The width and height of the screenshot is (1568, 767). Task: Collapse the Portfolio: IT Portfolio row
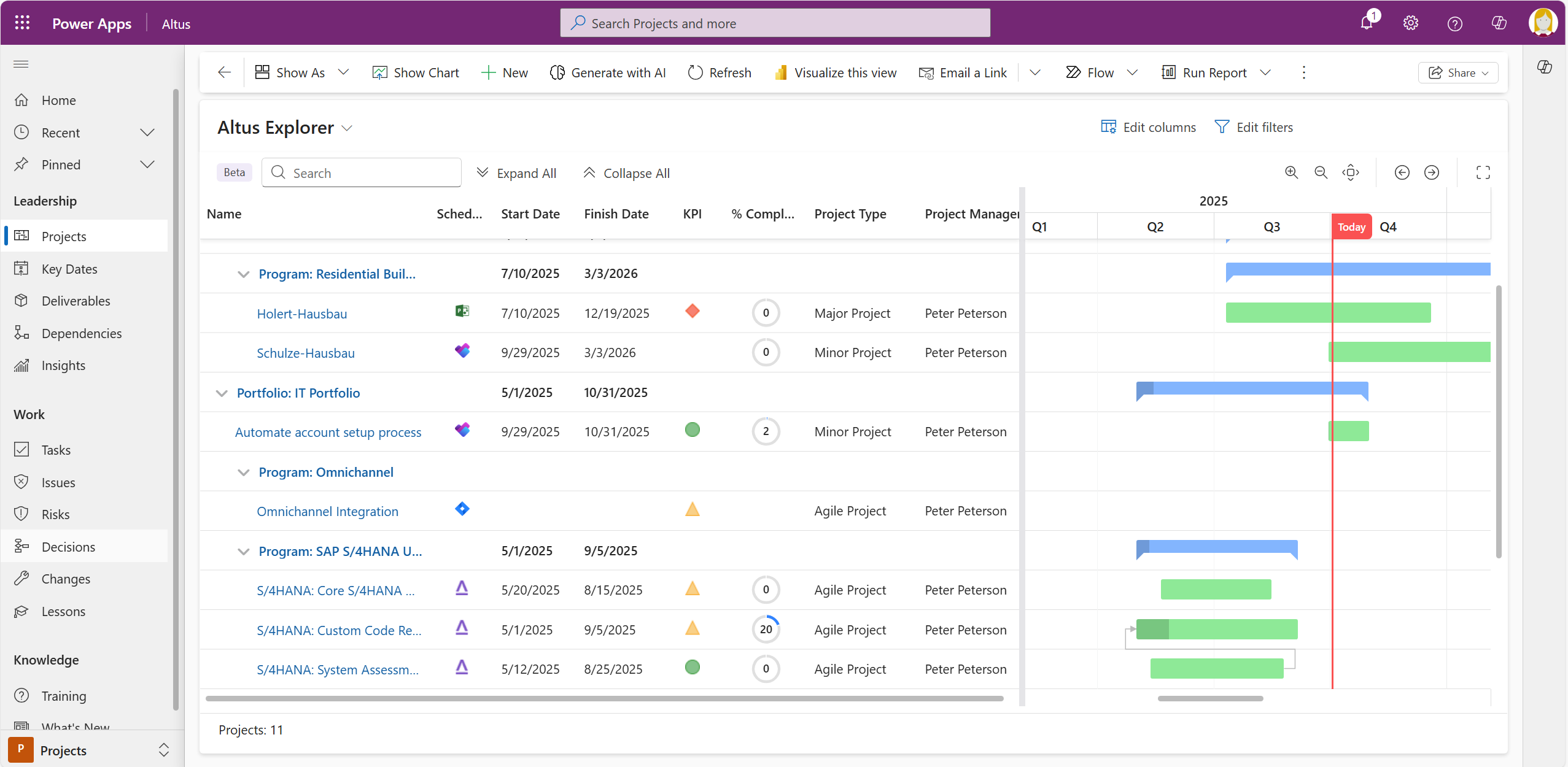(222, 393)
